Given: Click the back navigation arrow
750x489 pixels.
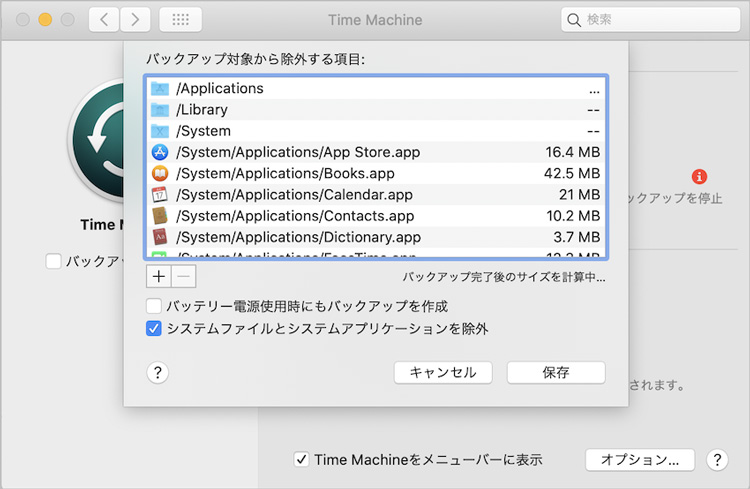Looking at the screenshot, I should click(104, 20).
